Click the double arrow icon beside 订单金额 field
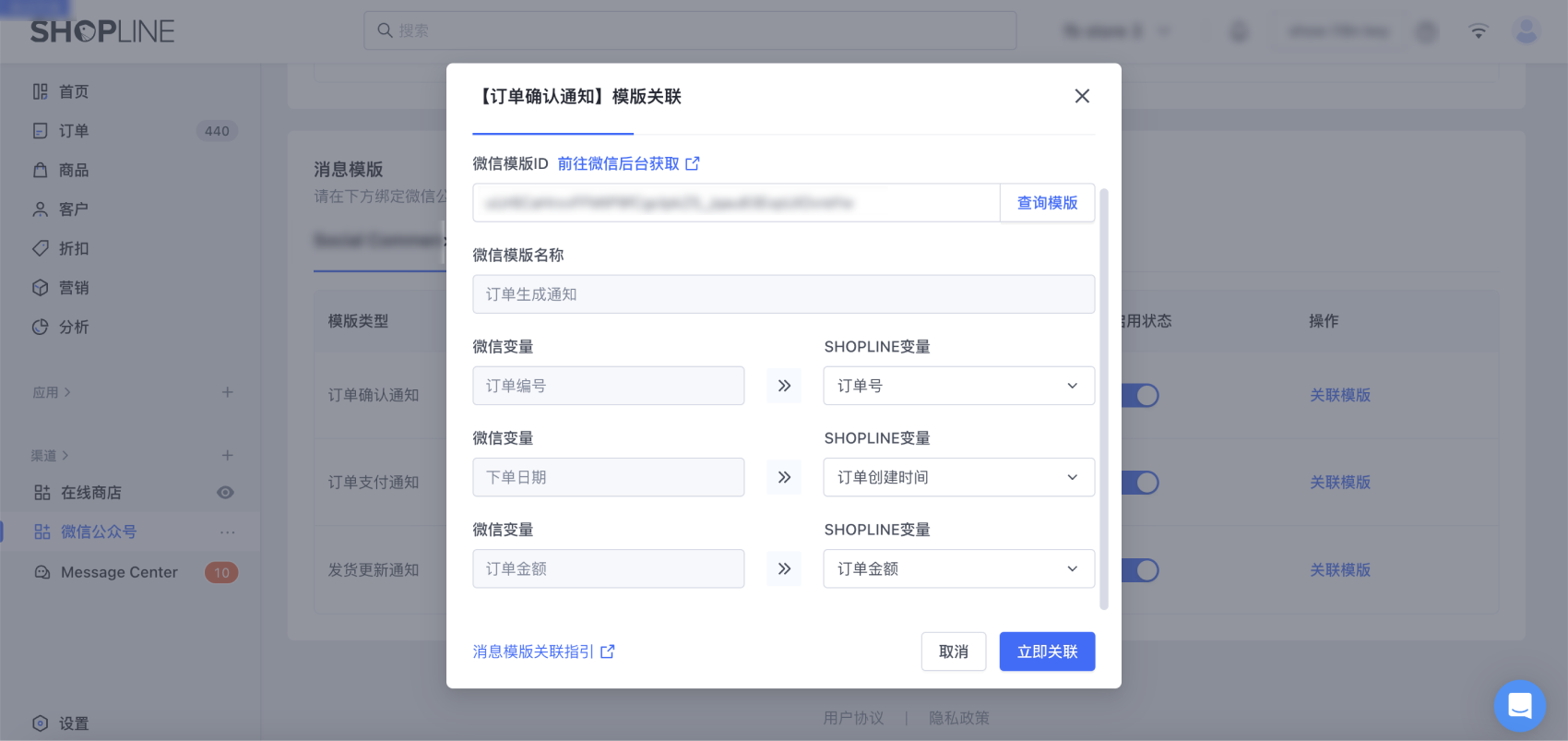Viewport: 1568px width, 741px height. pyautogui.click(x=784, y=568)
